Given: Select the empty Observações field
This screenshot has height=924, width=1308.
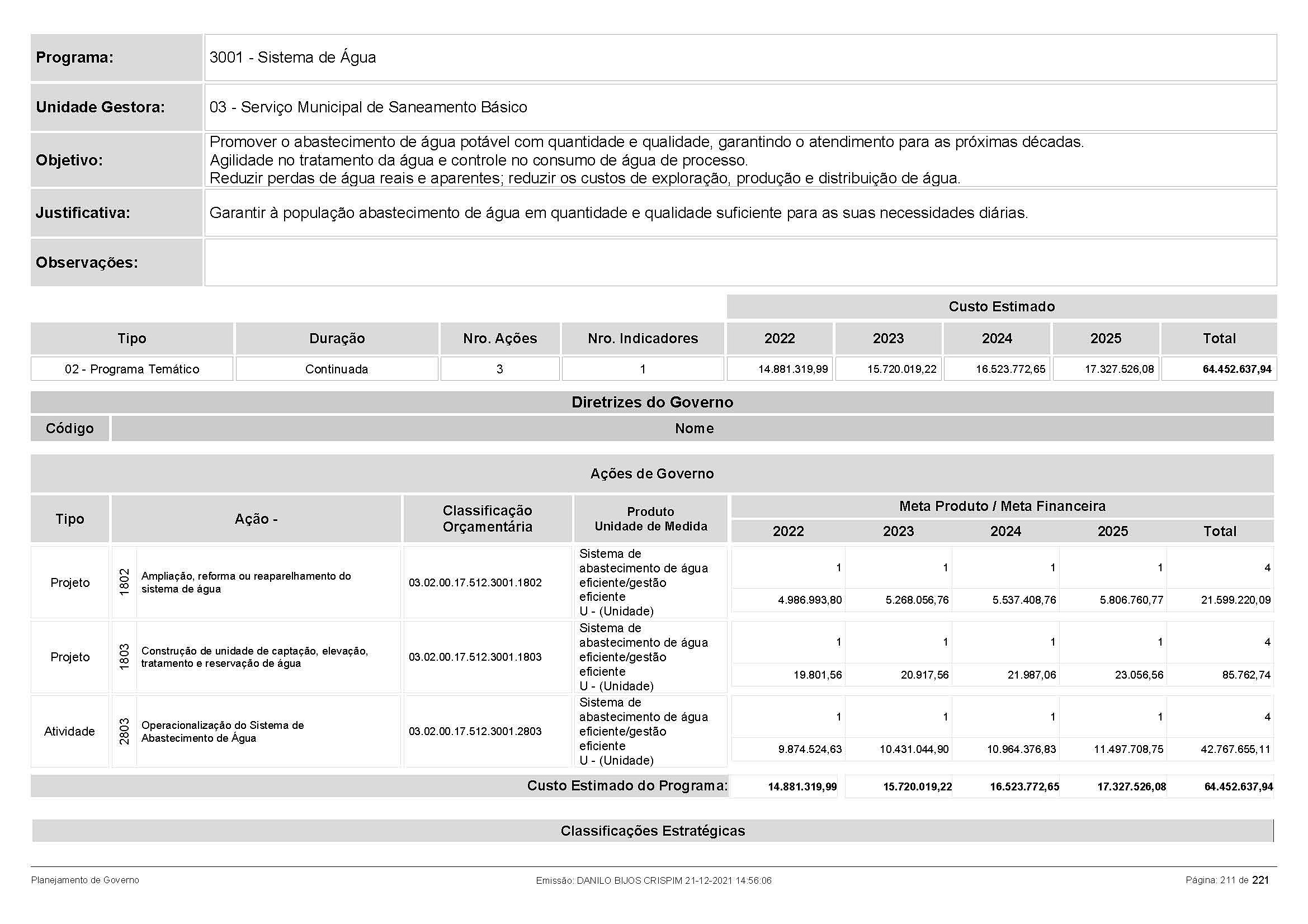Looking at the screenshot, I should [x=739, y=263].
